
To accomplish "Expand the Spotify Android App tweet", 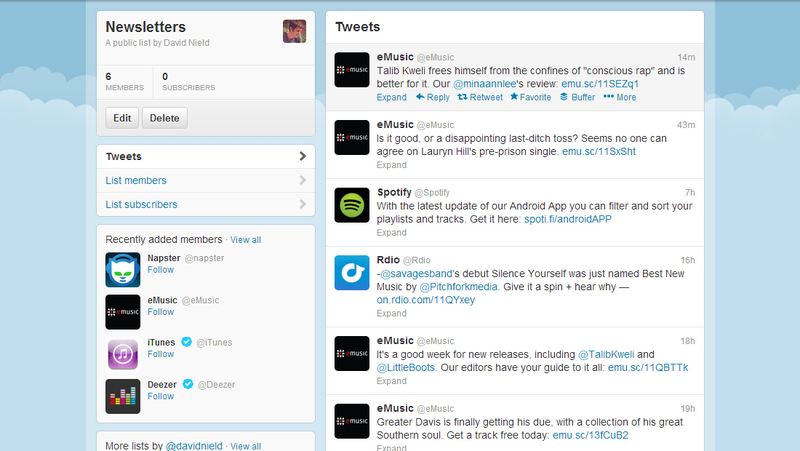I will click(392, 233).
